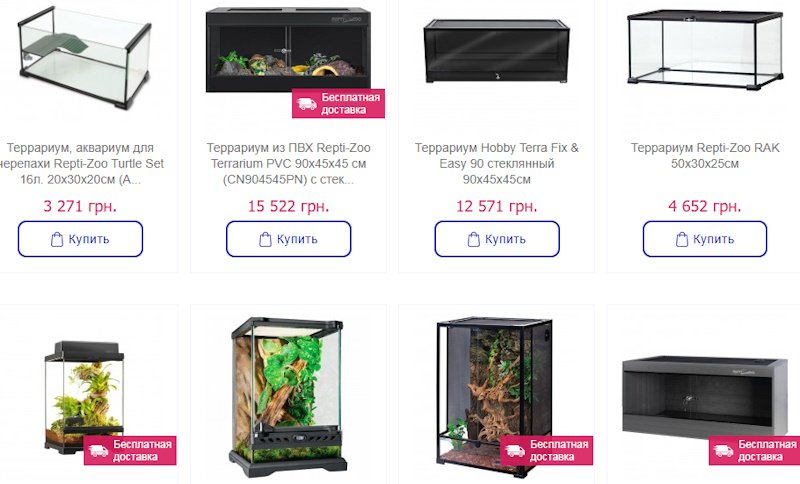Viewport: 800px width, 484px height.
Task: Open the Hobby Terra Fix & Easy 90 title
Action: (497, 163)
